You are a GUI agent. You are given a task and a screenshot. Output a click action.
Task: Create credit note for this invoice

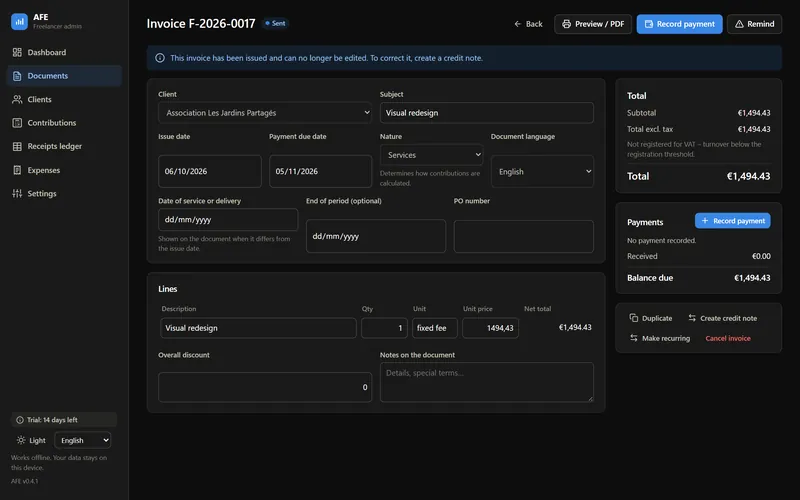tap(722, 318)
